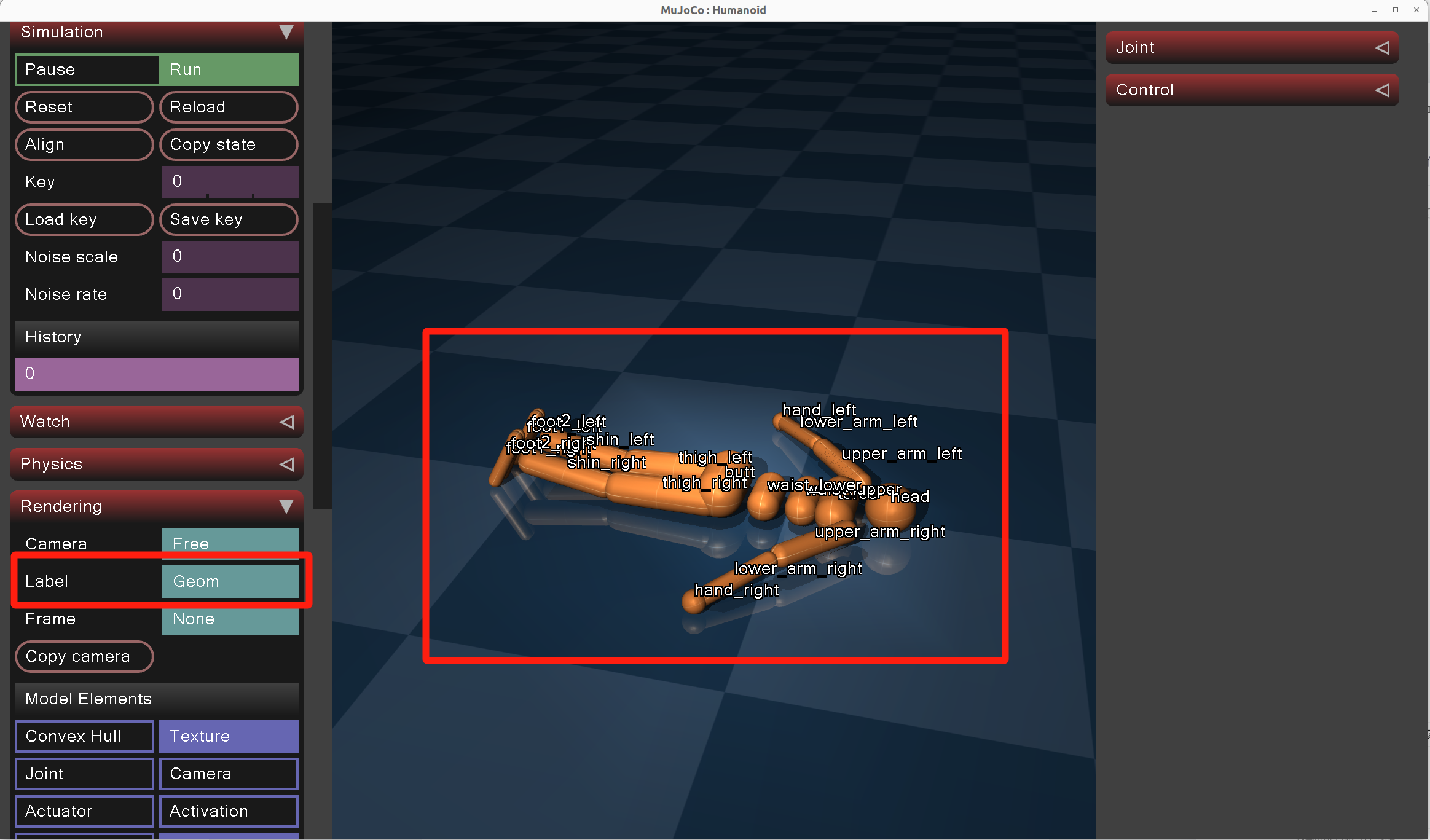
Task: Disable the Texture model element
Action: click(229, 736)
